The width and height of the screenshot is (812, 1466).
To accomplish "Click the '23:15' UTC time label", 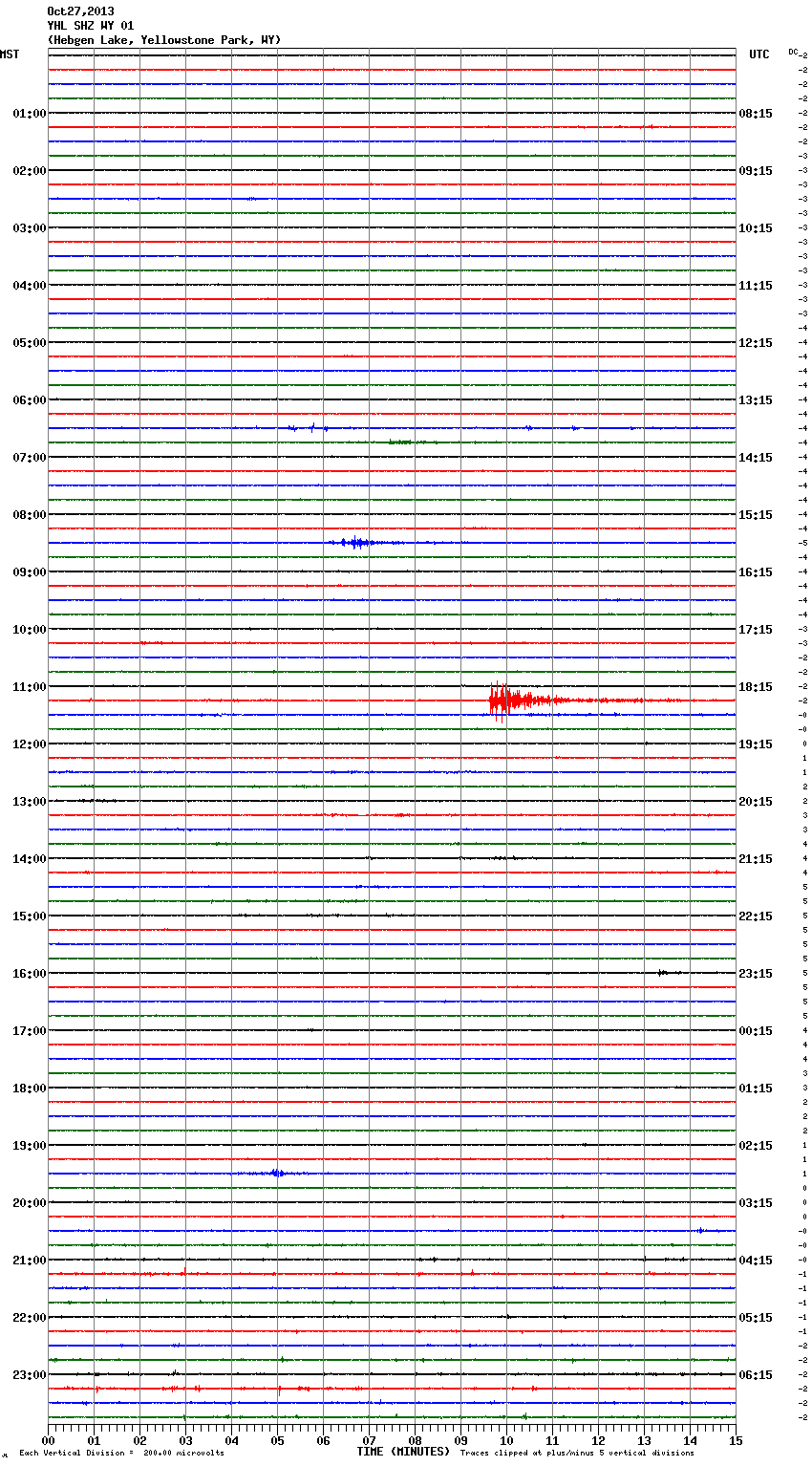I will coord(756,973).
